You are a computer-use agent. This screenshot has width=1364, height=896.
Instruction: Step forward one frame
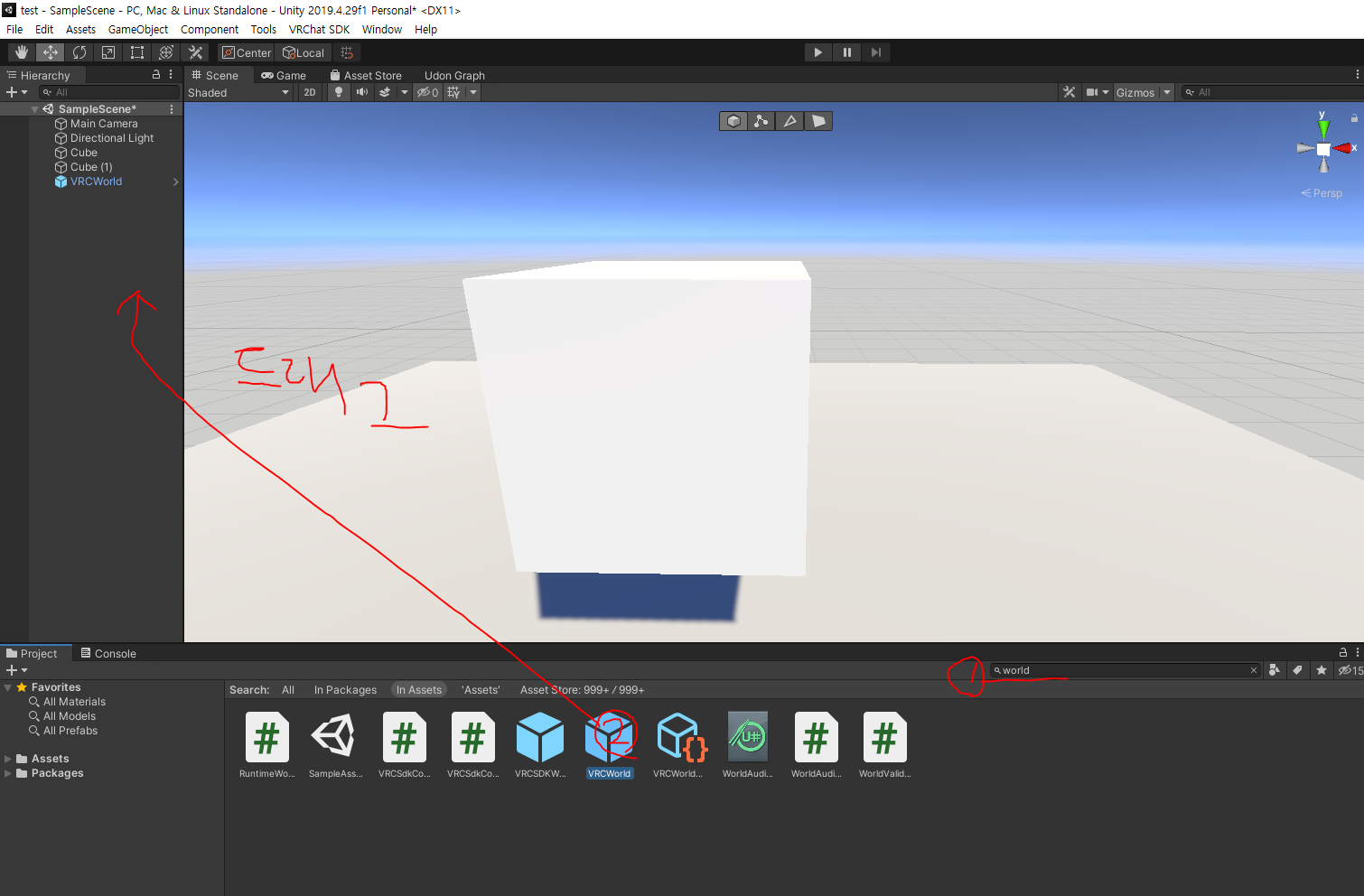876,52
